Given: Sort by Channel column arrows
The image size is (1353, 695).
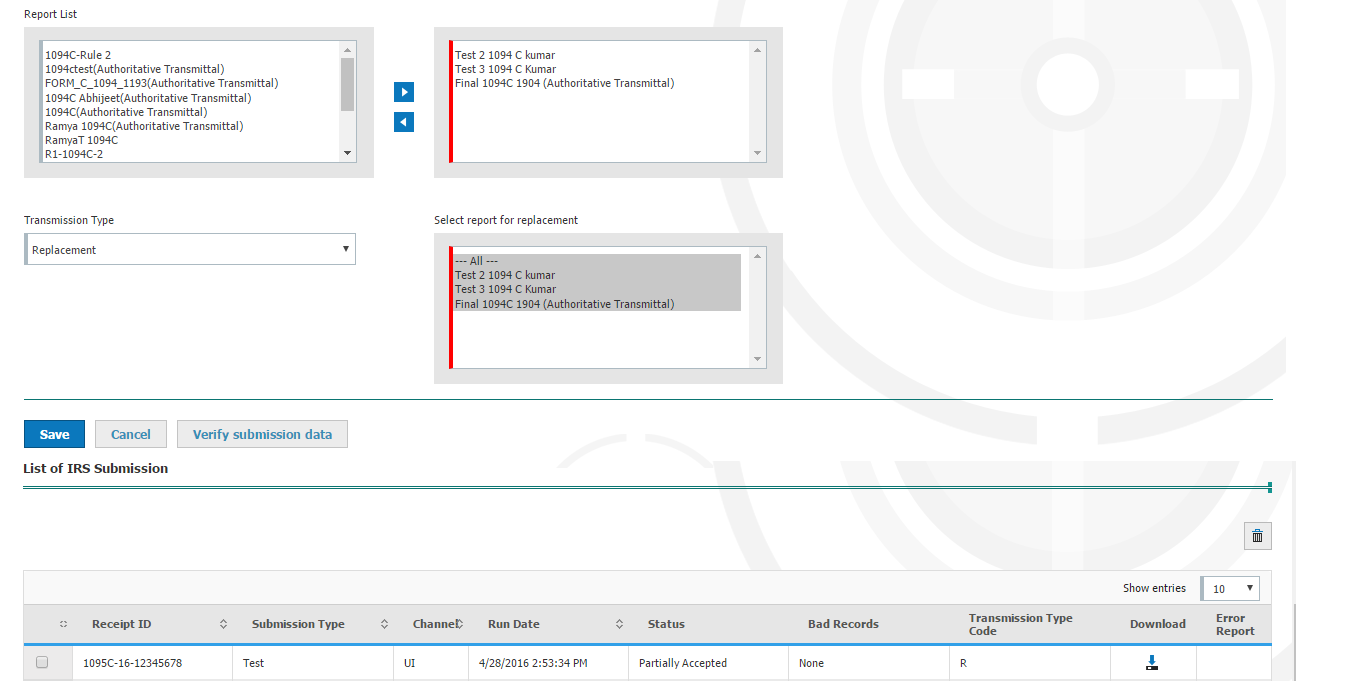Looking at the screenshot, I should [460, 624].
